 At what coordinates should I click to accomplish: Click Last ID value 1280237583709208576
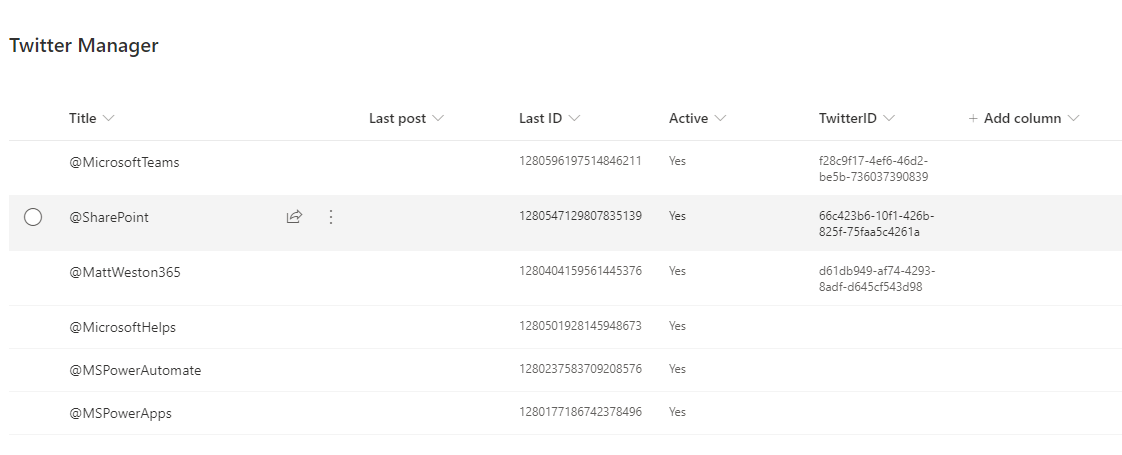point(580,369)
